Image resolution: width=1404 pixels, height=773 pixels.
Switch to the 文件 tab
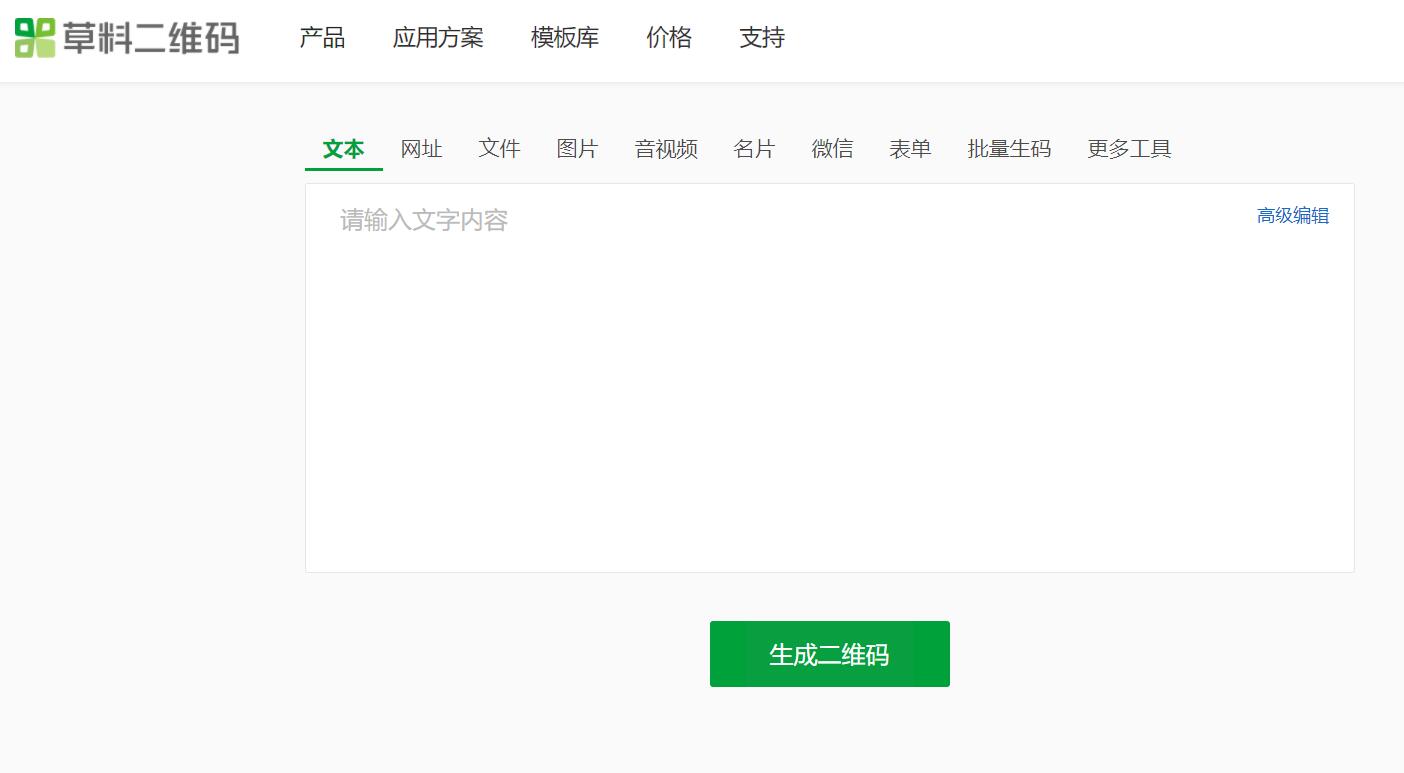(498, 148)
